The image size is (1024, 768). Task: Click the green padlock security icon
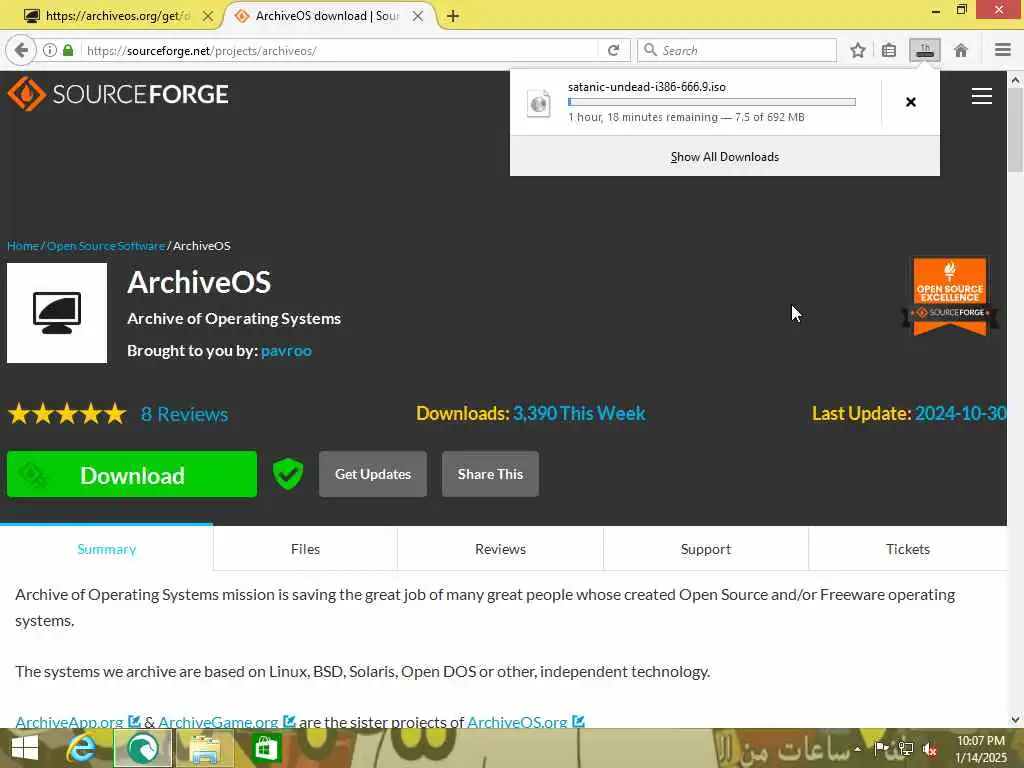pyautogui.click(x=68, y=50)
